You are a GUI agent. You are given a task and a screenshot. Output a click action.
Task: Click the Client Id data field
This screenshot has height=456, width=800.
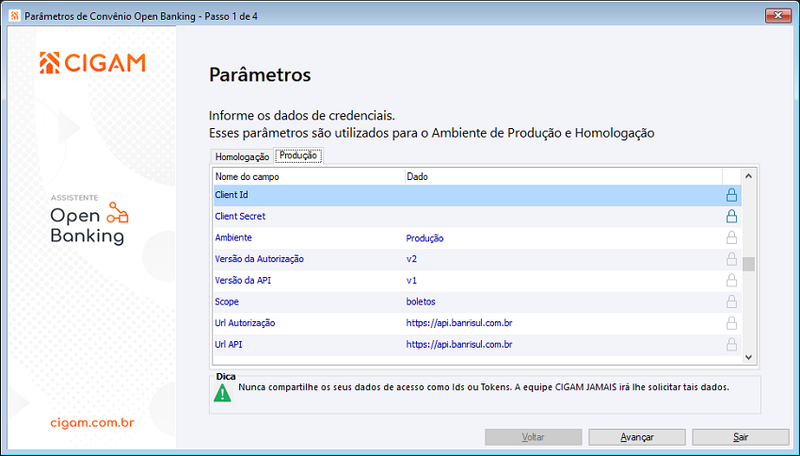(x=563, y=195)
